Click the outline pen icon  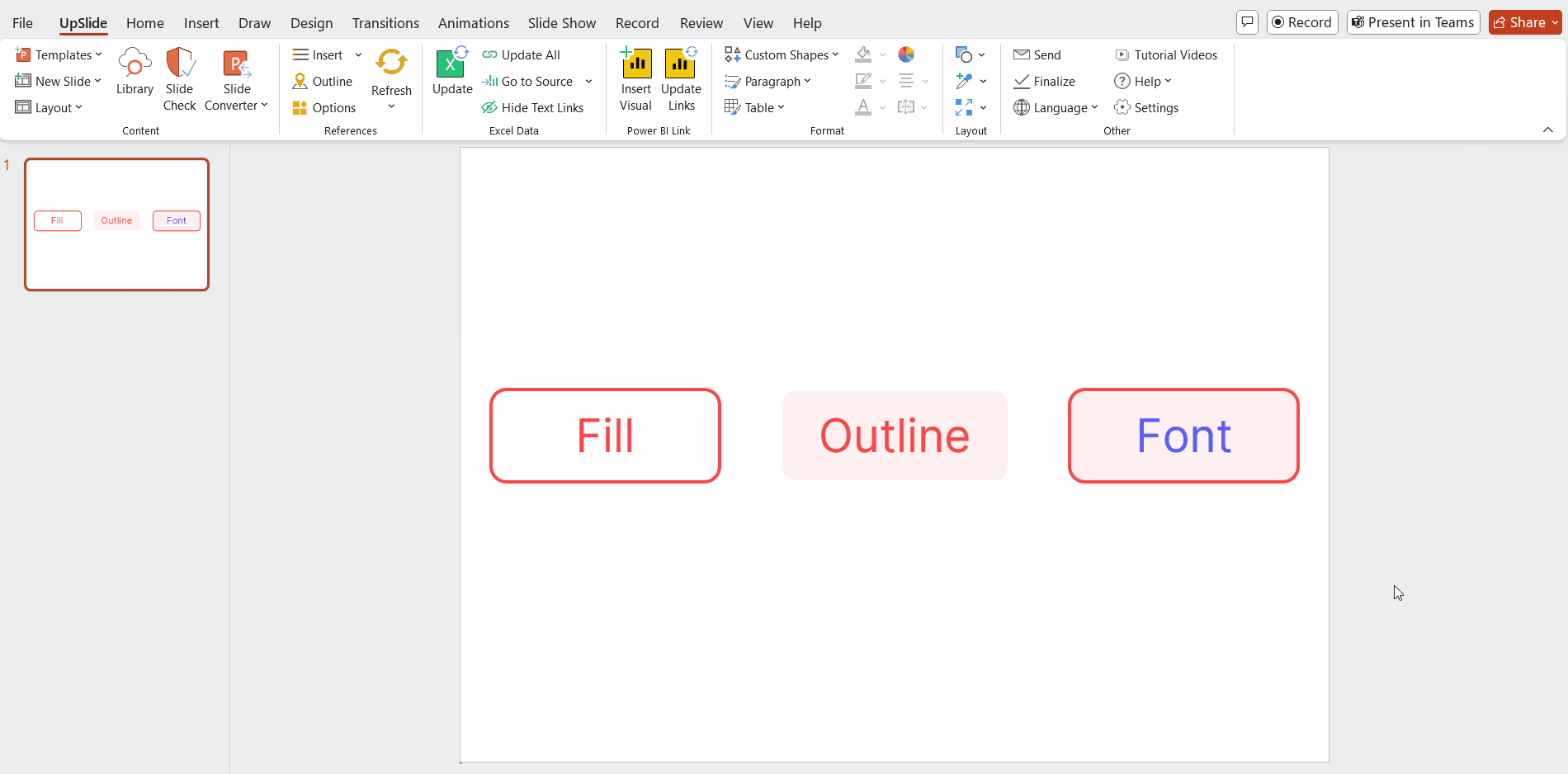pyautogui.click(x=863, y=81)
